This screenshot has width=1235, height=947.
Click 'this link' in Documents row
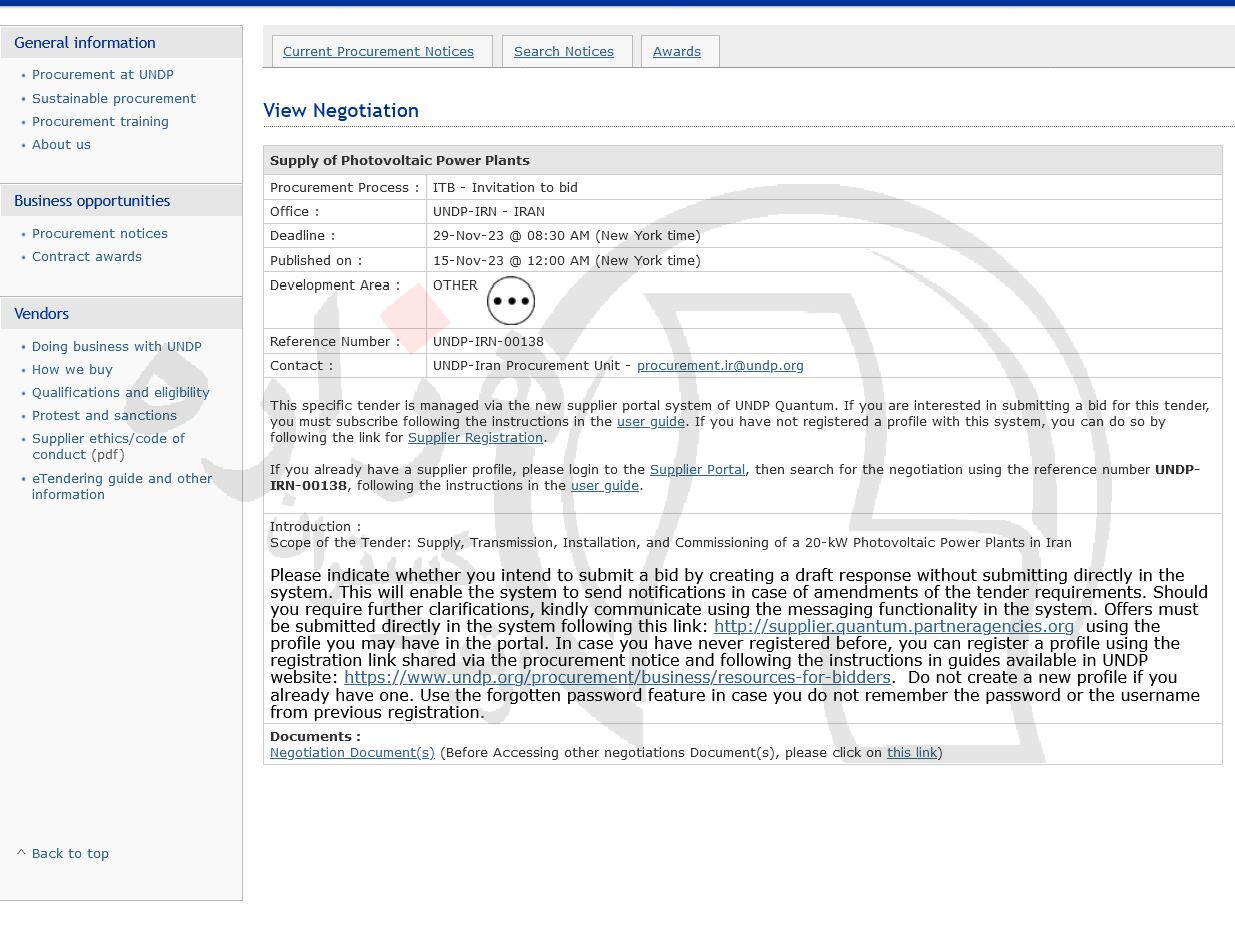coord(912,753)
